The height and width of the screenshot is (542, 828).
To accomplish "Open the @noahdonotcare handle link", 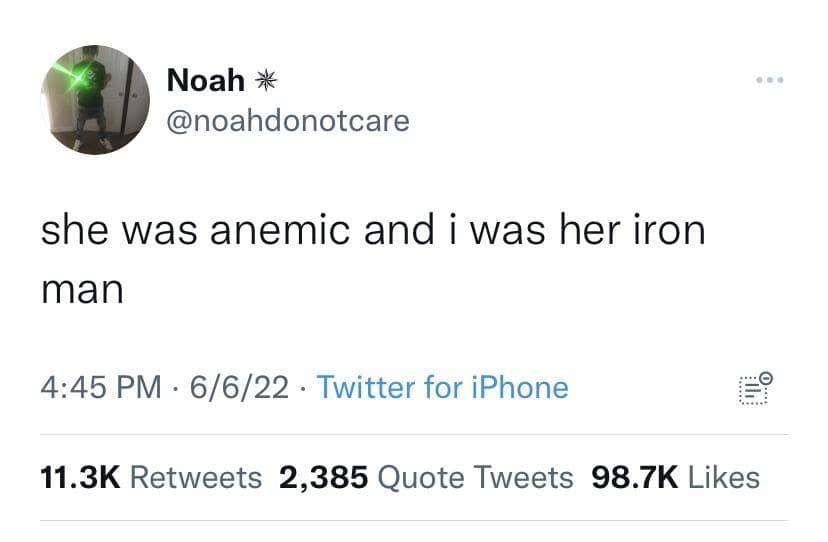I will coord(287,121).
